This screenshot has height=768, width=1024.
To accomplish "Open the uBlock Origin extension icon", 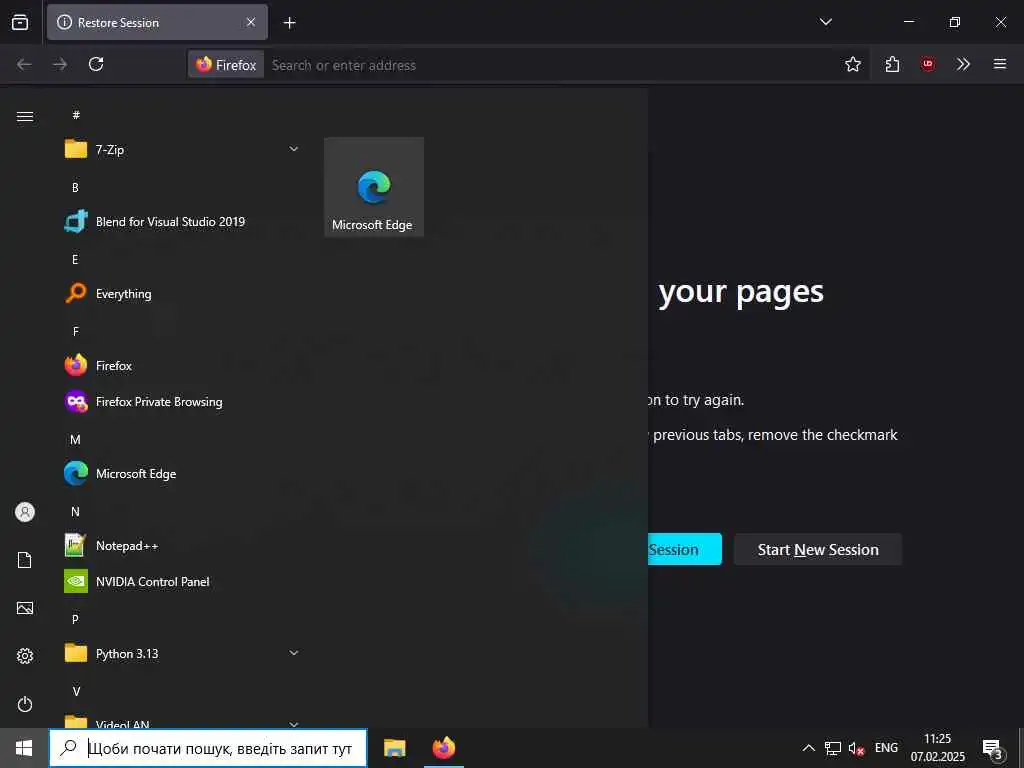I will tap(927, 64).
